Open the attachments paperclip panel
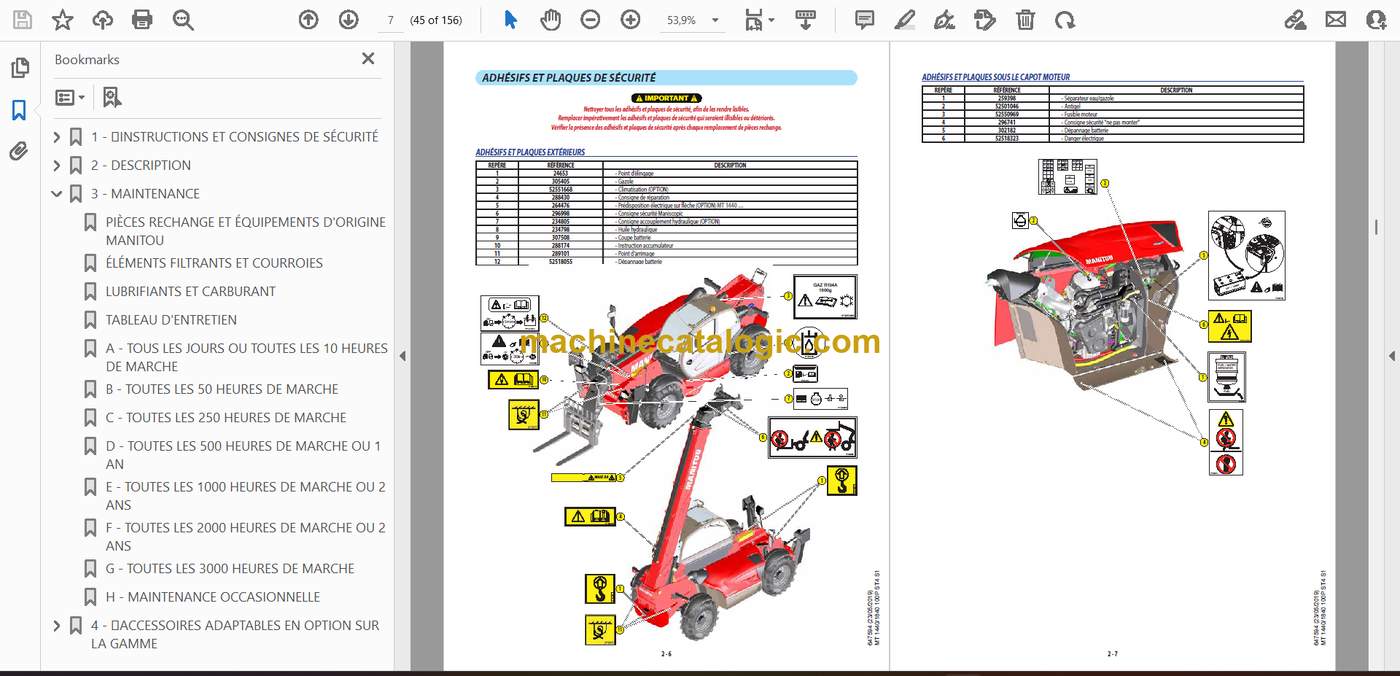The image size is (1400, 676). click(19, 151)
